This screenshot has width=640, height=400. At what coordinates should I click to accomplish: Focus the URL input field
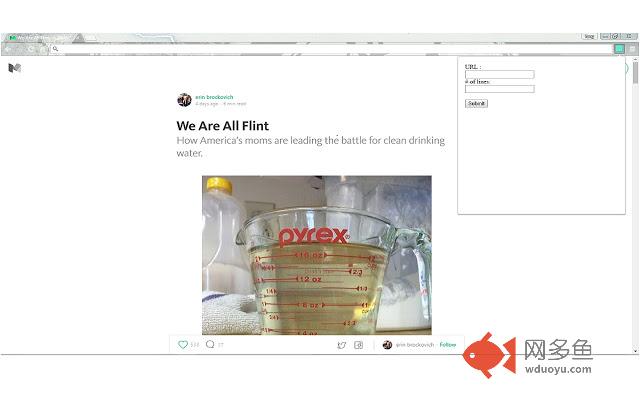click(x=499, y=74)
